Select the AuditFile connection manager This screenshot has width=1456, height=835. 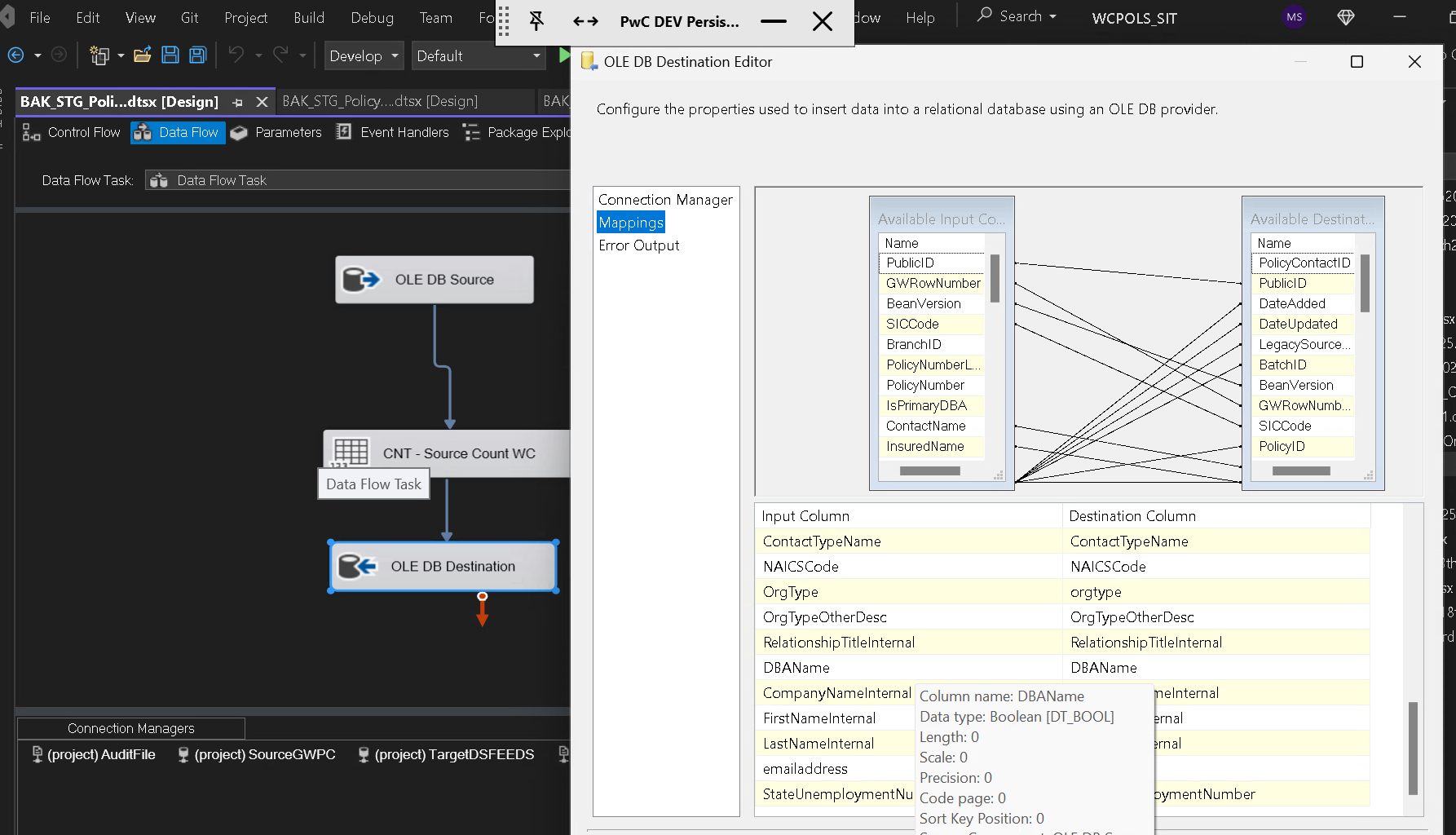pyautogui.click(x=94, y=755)
